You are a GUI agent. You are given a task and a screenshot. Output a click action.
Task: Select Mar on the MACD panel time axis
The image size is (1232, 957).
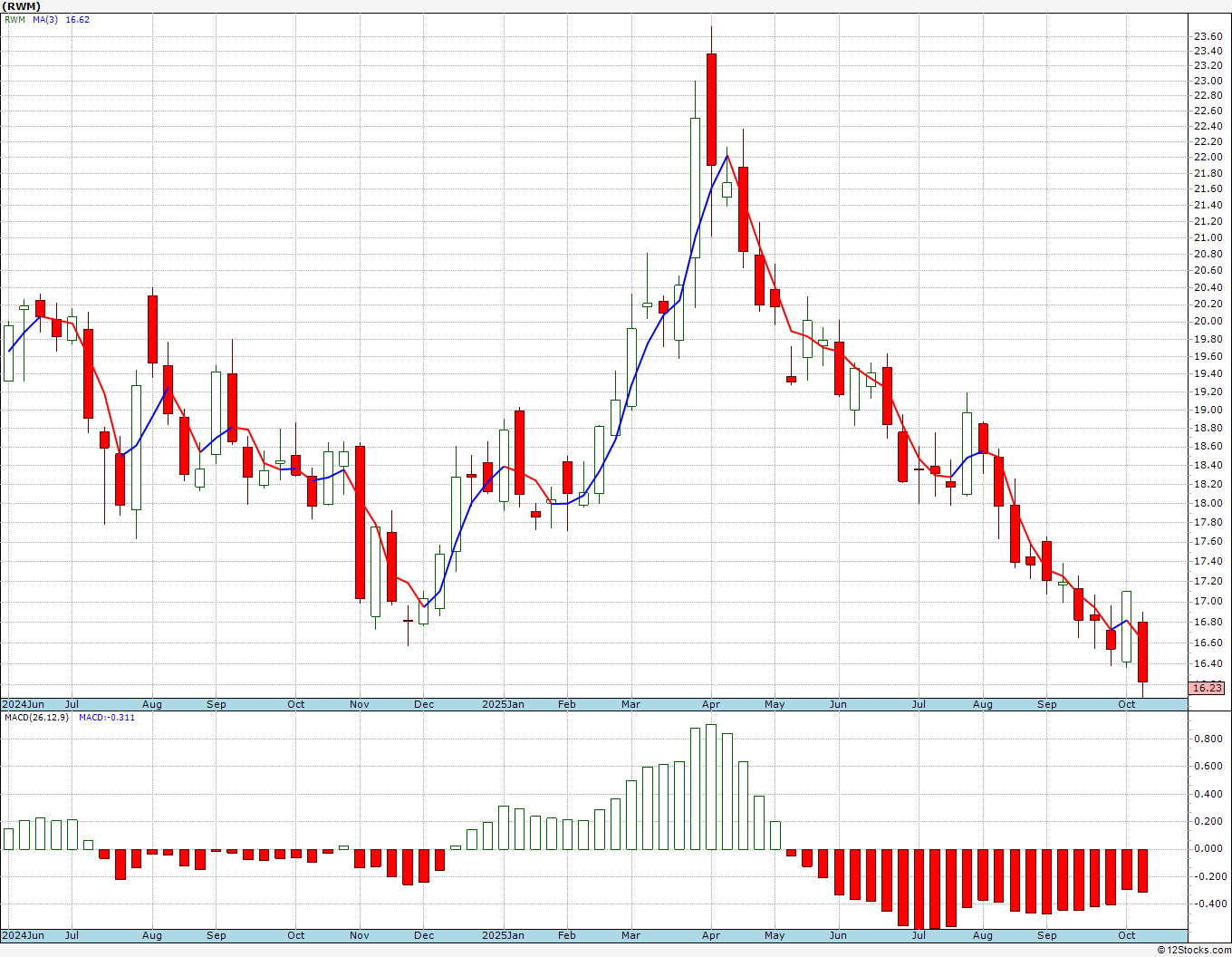630,935
